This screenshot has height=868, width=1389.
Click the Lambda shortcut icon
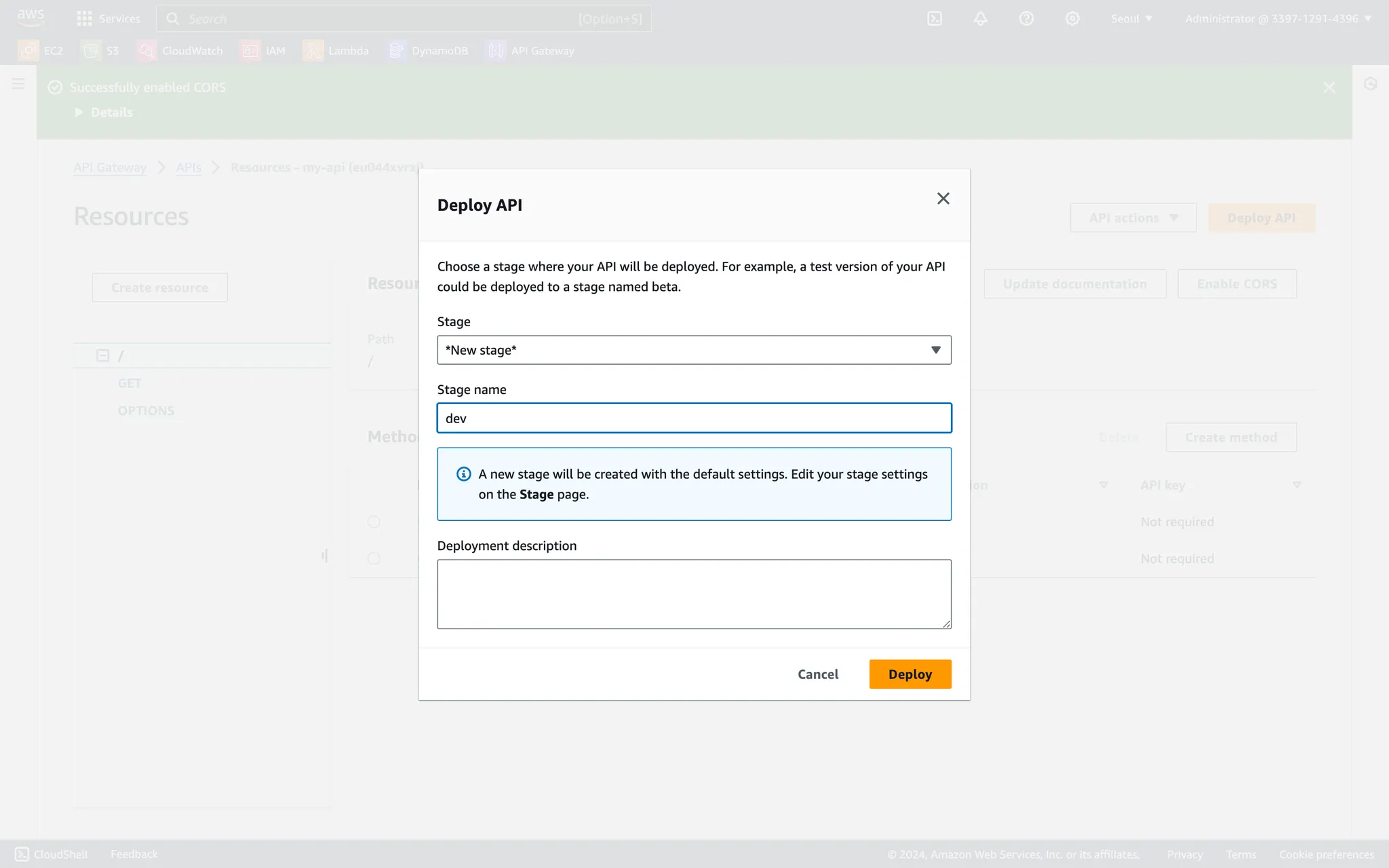coord(313,51)
